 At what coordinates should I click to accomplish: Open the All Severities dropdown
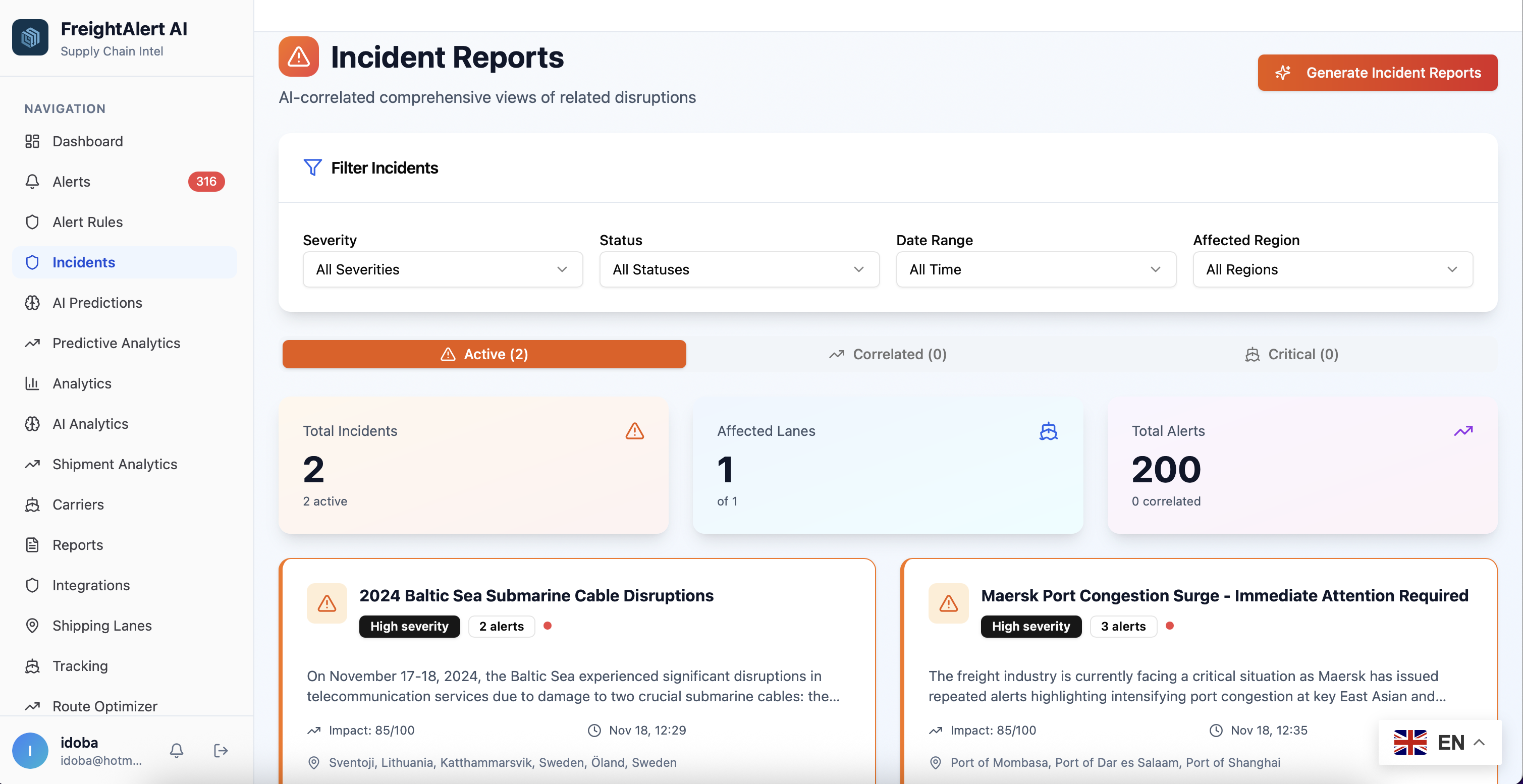click(442, 269)
